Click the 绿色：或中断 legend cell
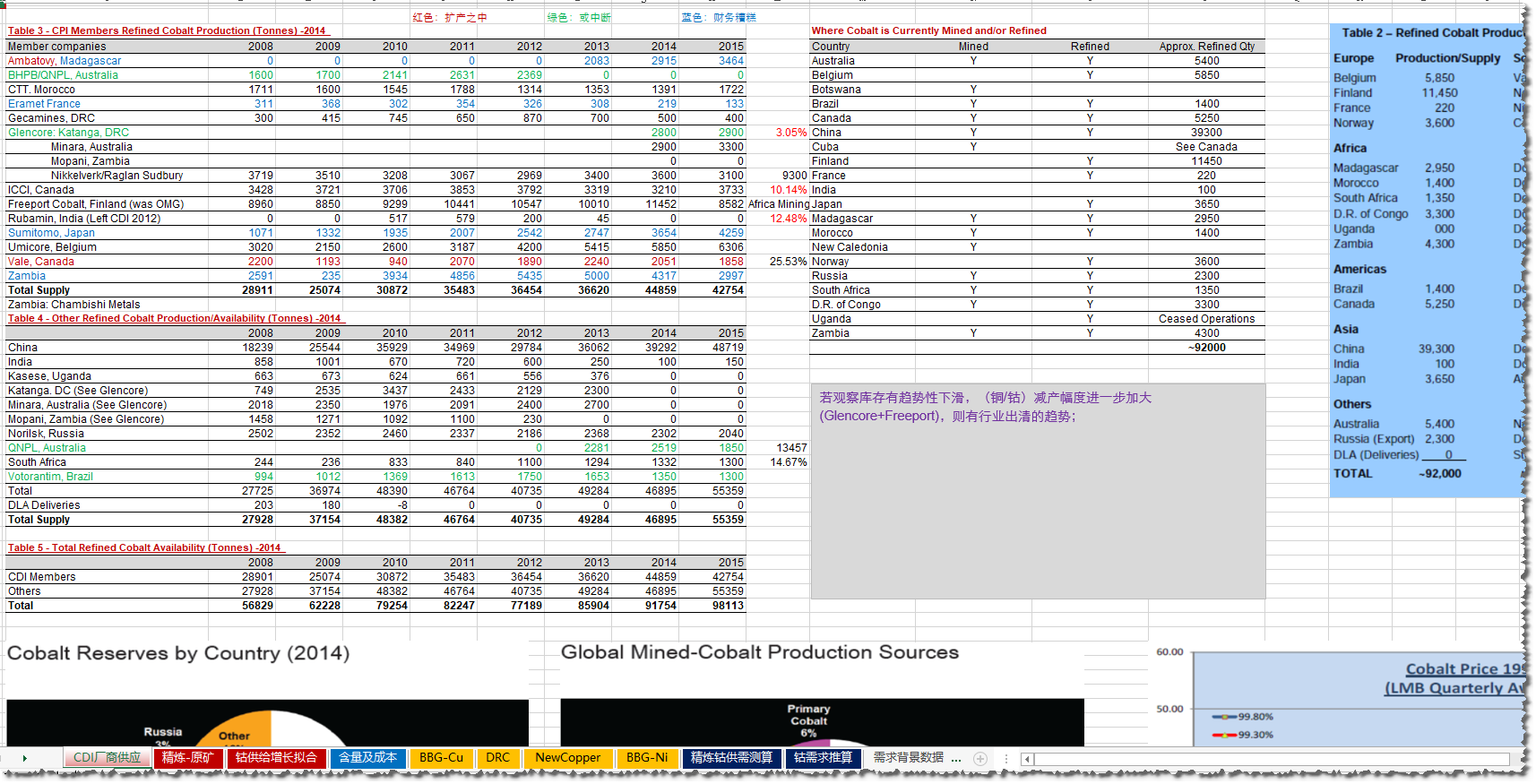This screenshot has width=1536, height=784. point(579,18)
